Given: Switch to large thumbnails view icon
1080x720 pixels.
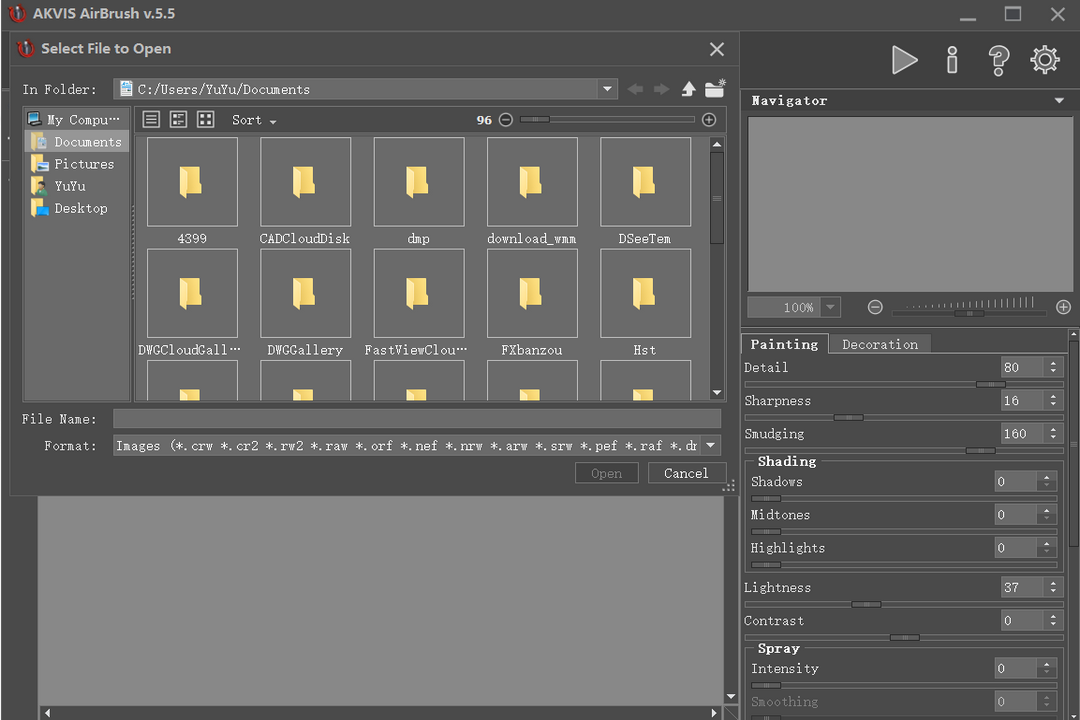Looking at the screenshot, I should [206, 120].
